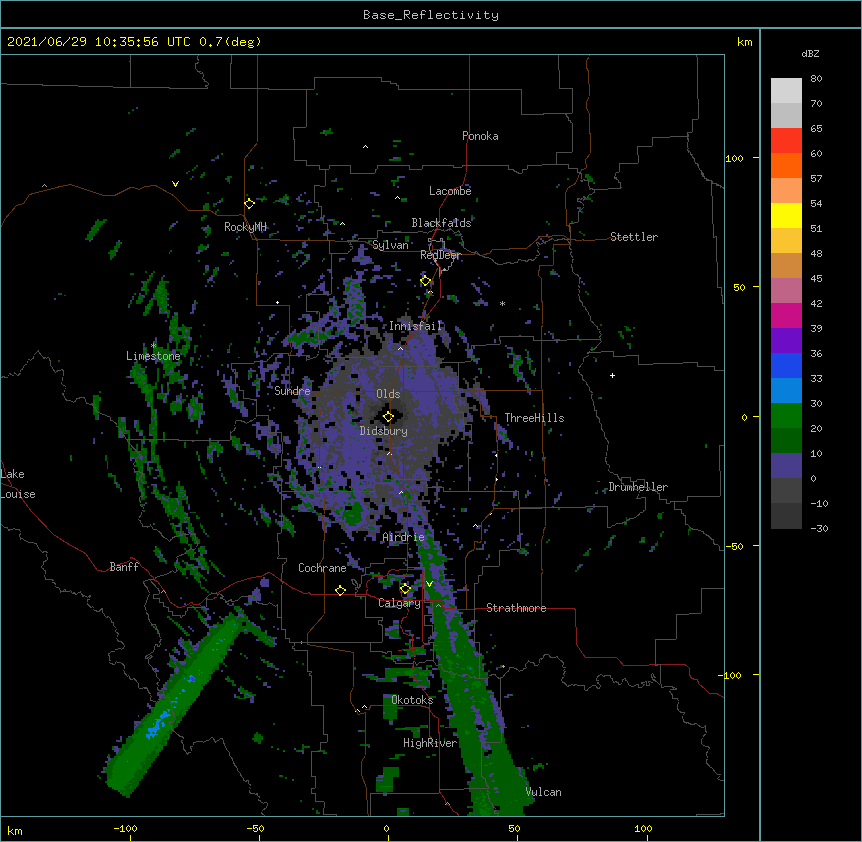
Task: Click the Sundre town label
Action: tap(292, 391)
